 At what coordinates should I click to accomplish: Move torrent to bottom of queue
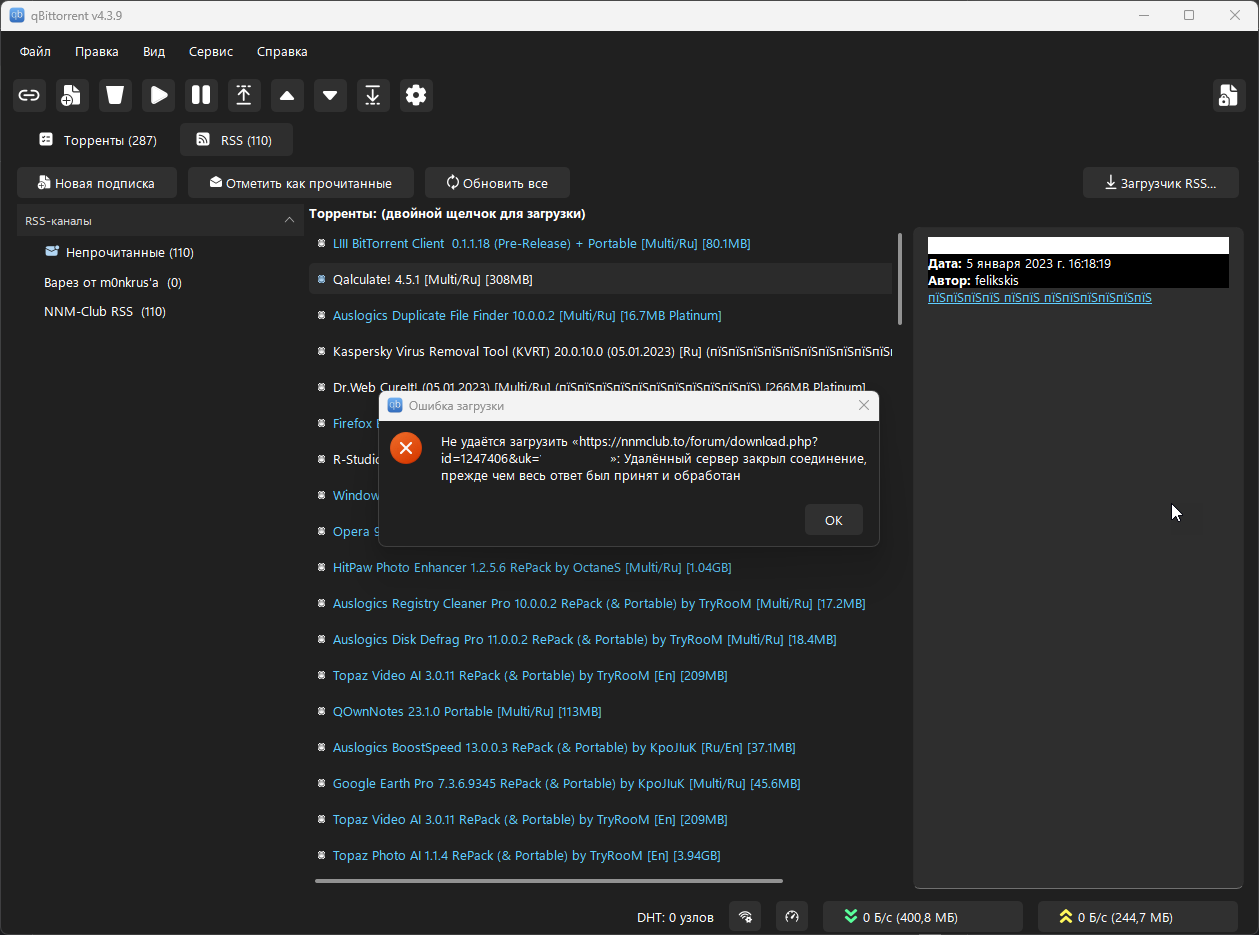[373, 95]
